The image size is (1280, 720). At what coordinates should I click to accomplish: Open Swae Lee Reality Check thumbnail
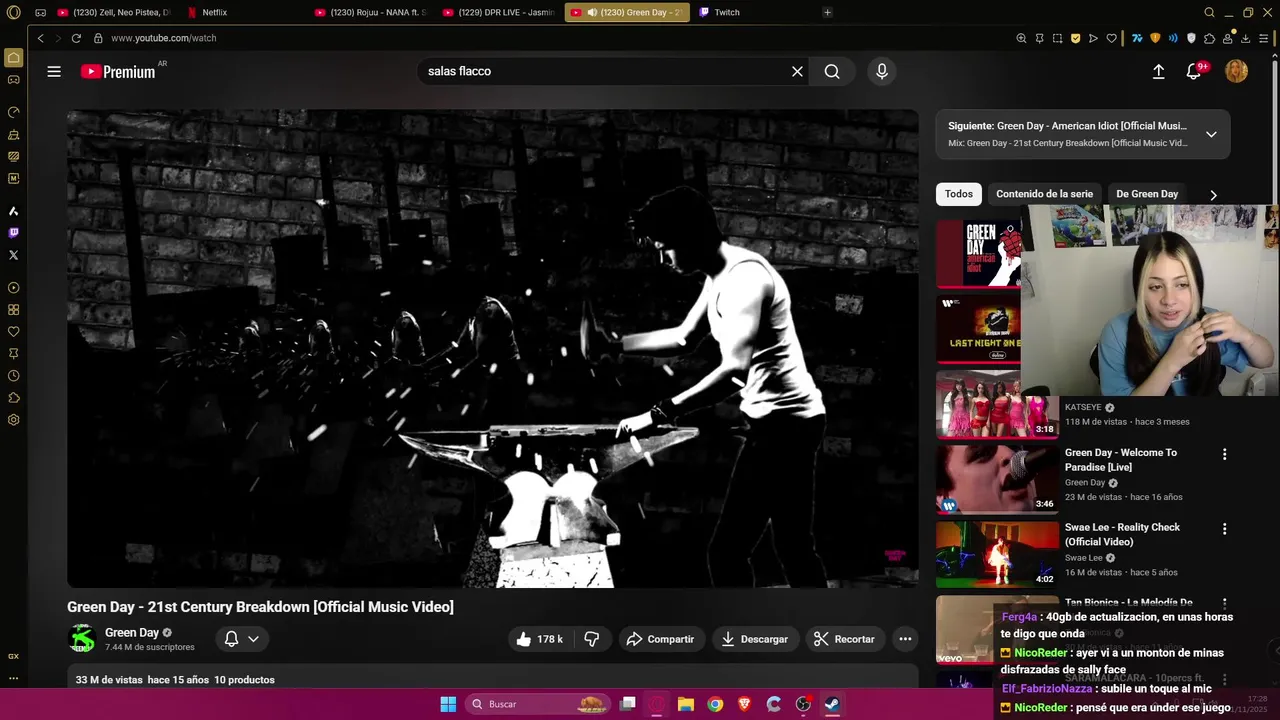tap(997, 554)
